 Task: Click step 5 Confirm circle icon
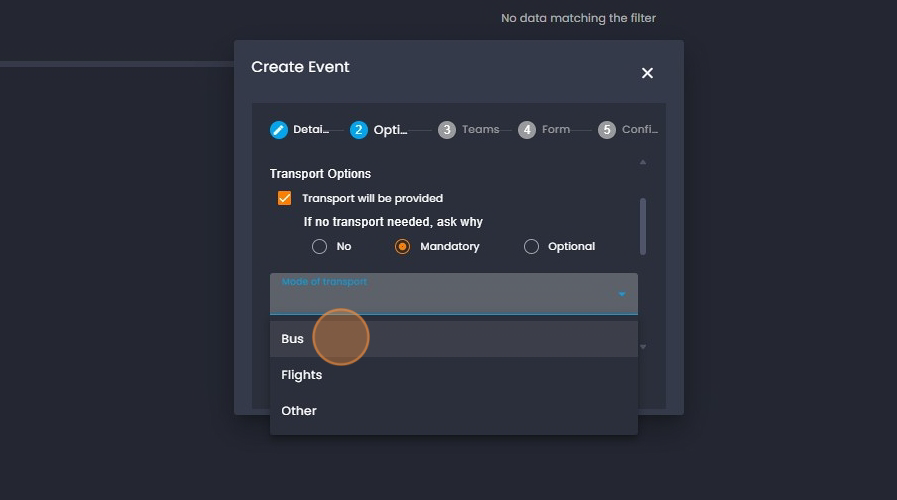pos(607,130)
